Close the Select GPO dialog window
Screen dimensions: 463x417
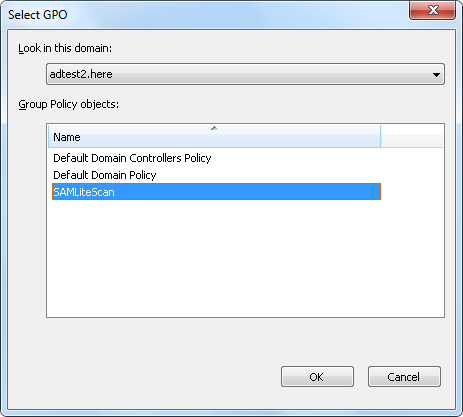click(x=432, y=10)
